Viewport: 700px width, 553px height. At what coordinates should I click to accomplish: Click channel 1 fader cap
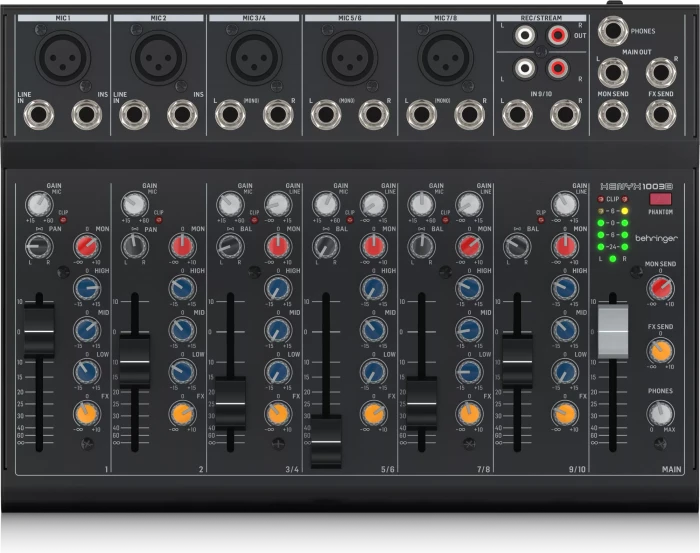(39, 331)
